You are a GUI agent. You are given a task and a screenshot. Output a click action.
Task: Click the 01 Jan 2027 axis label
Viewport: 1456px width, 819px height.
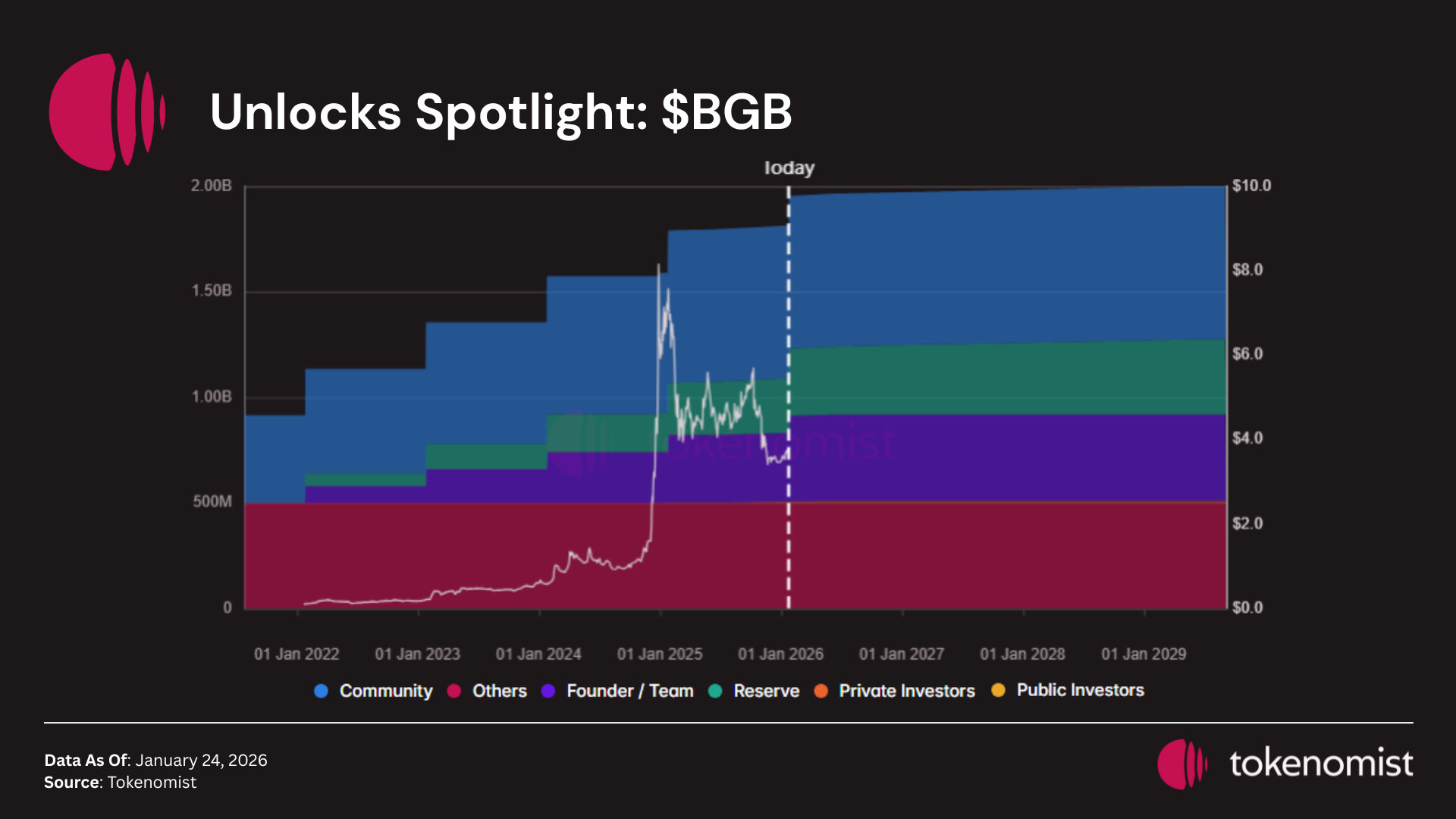(901, 654)
